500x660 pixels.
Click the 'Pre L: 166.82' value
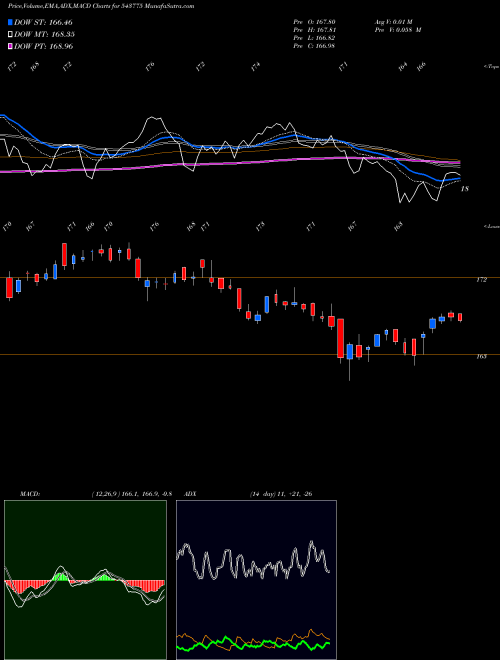pos(314,37)
